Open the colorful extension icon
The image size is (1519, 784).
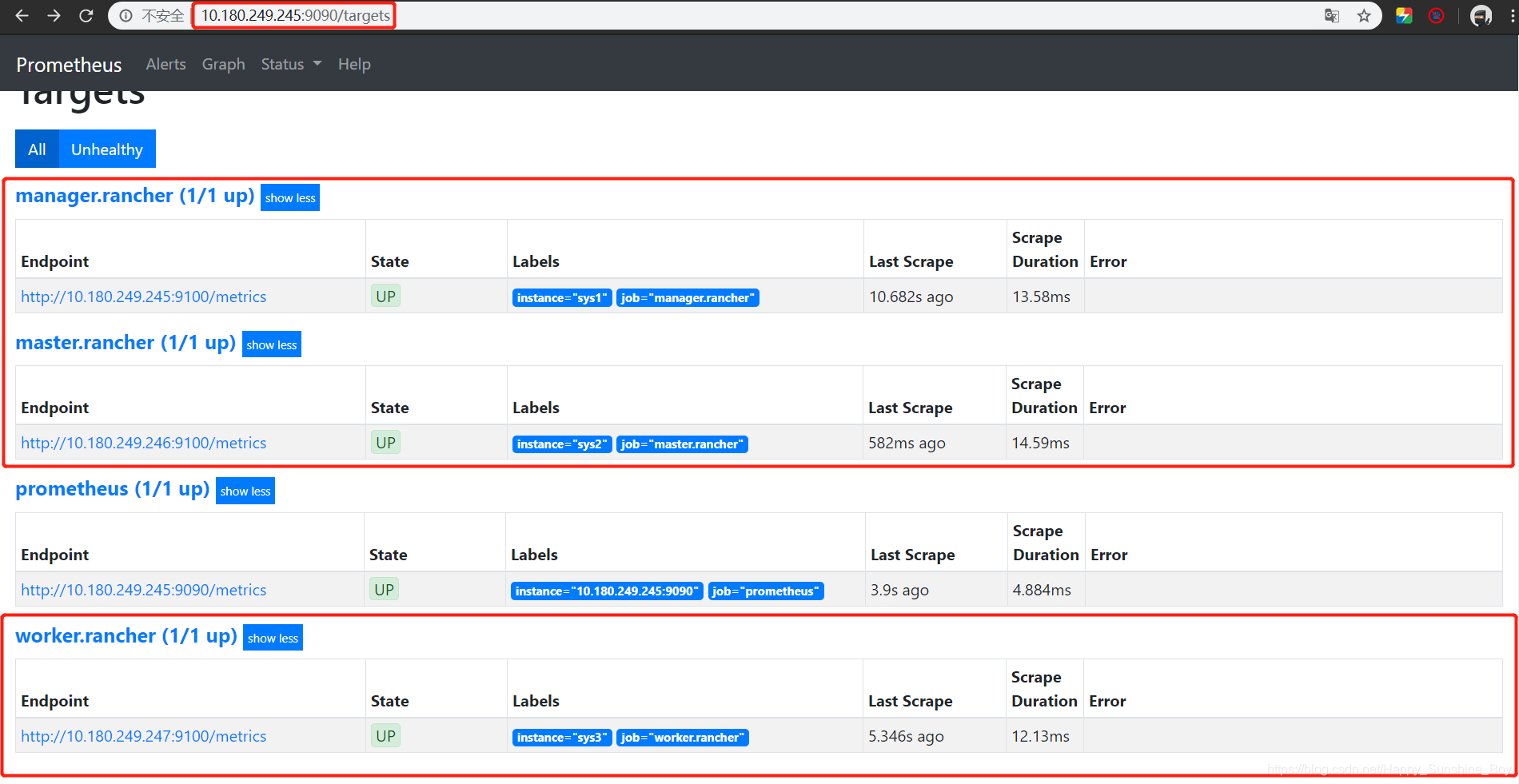pos(1404,15)
